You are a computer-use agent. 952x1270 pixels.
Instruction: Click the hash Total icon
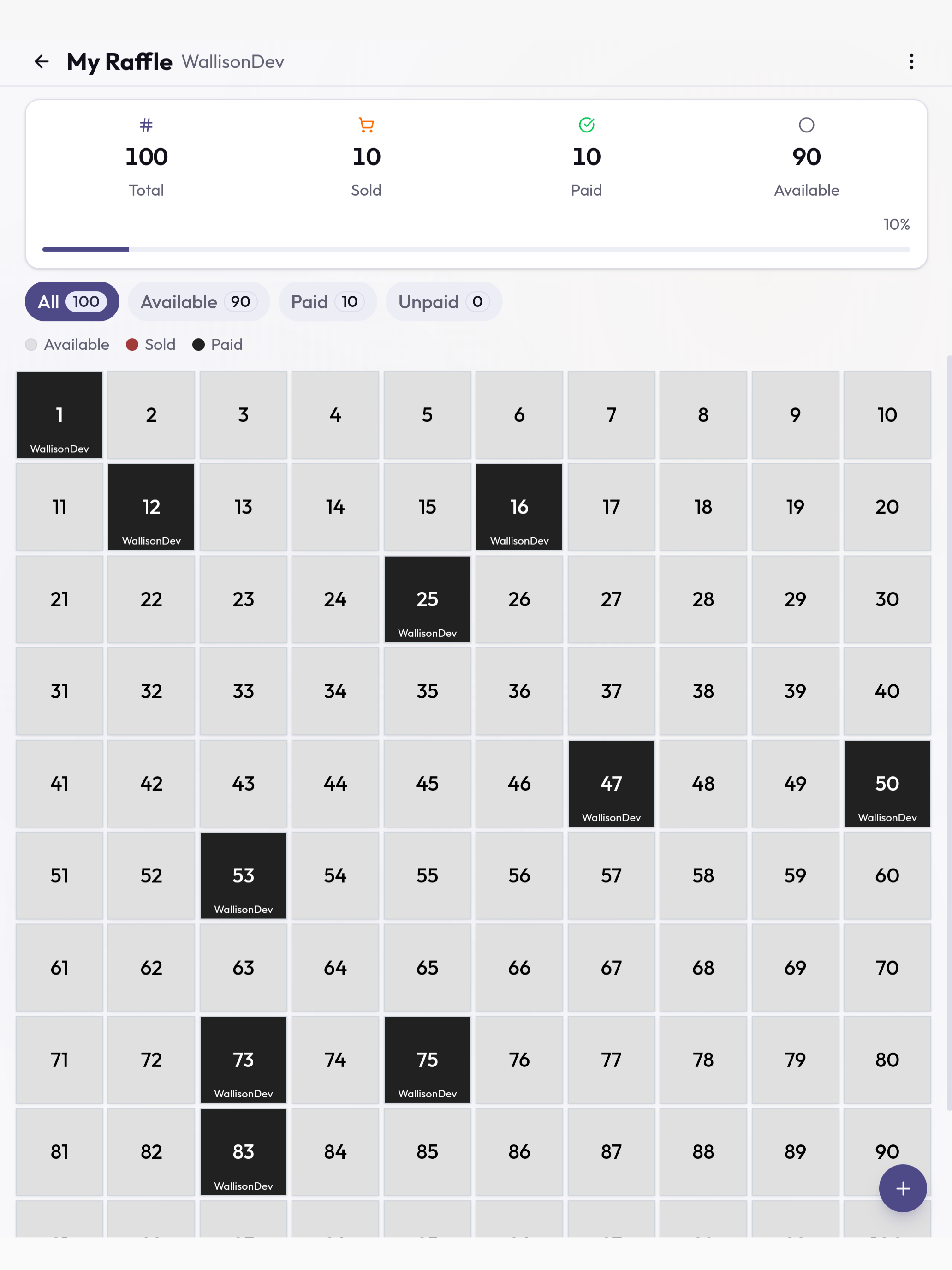(146, 125)
